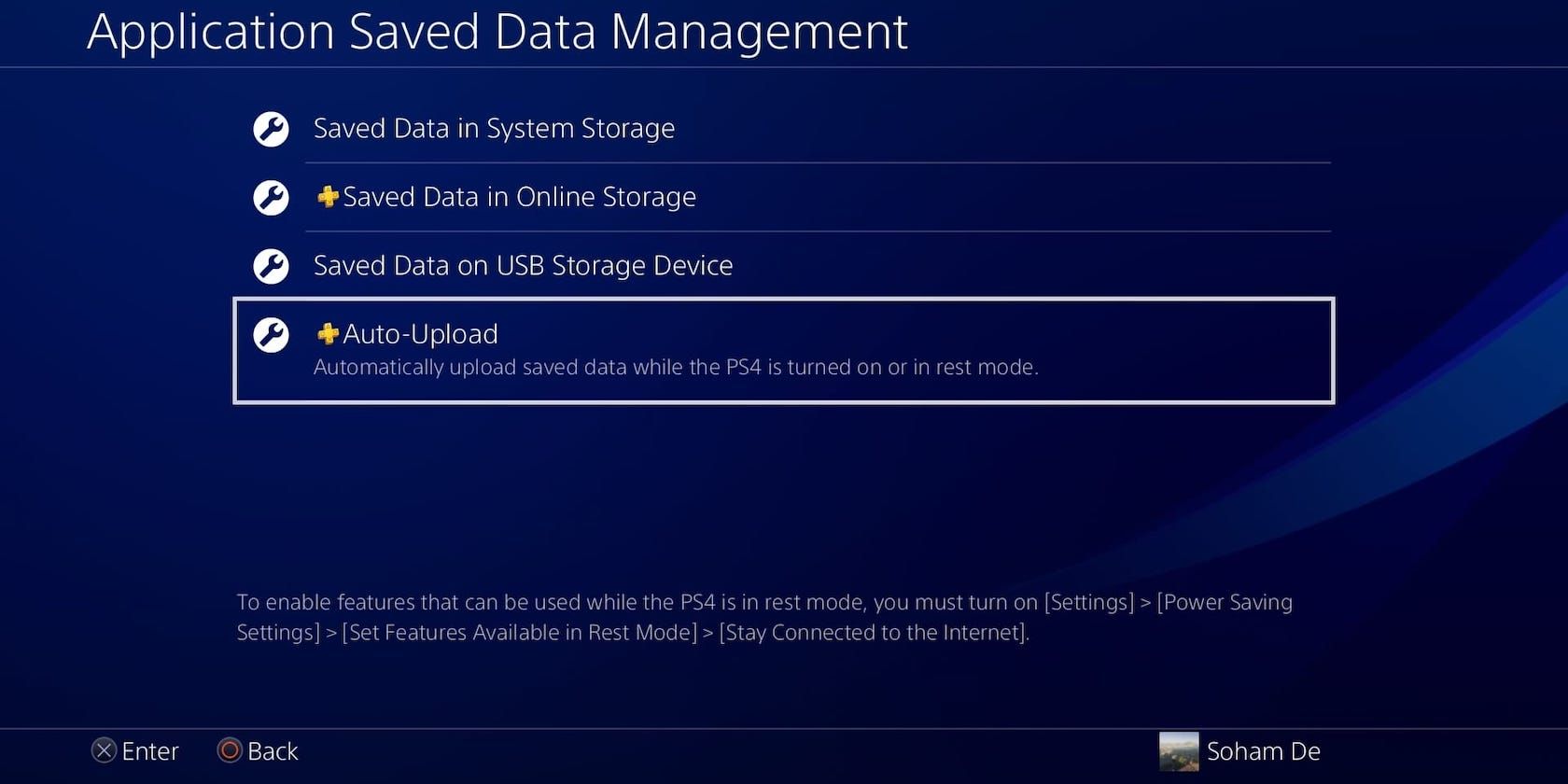
Task: Open Saved Data in System Storage
Action: pos(493,129)
